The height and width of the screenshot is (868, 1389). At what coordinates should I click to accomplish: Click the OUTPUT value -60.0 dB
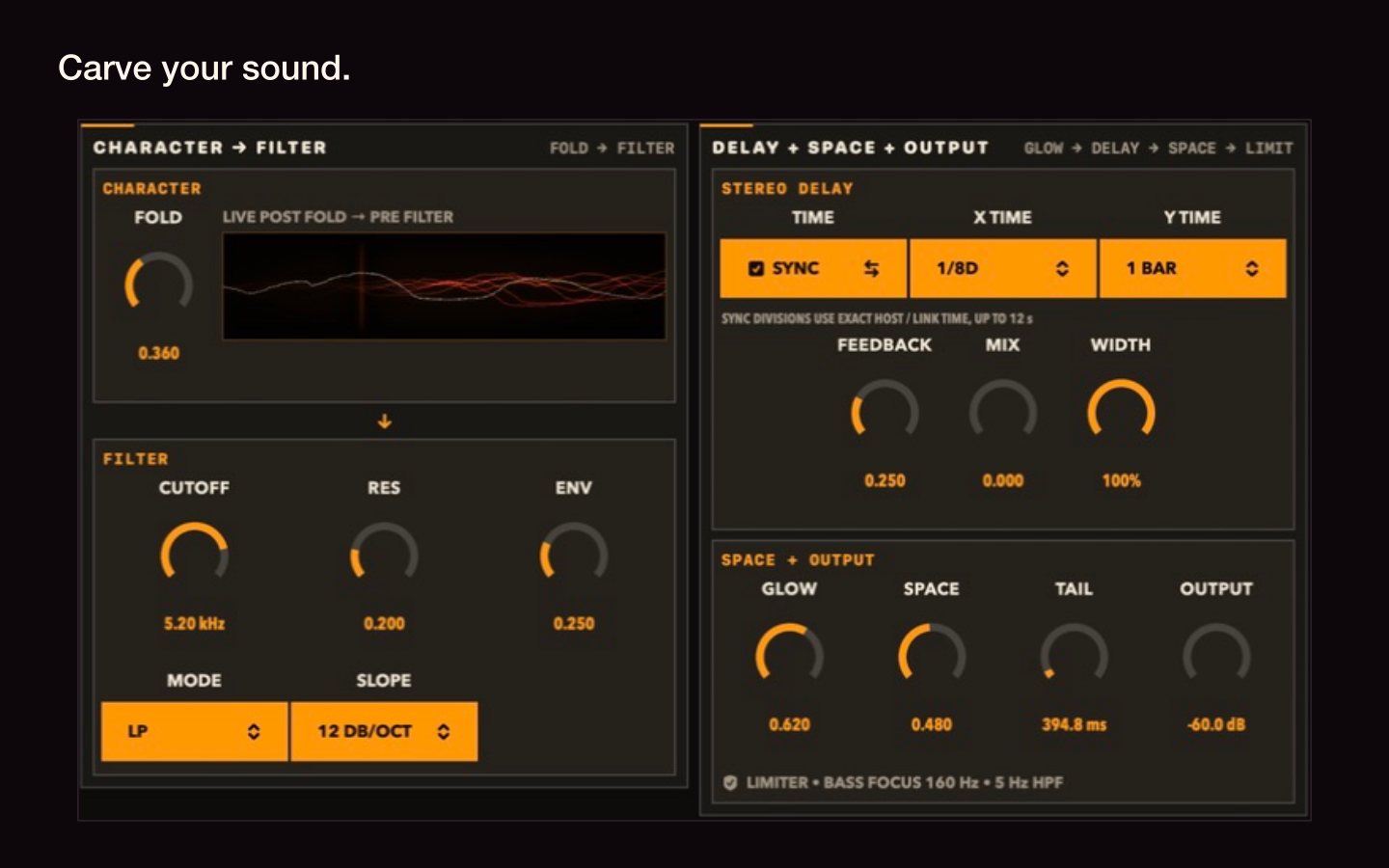click(x=1216, y=724)
